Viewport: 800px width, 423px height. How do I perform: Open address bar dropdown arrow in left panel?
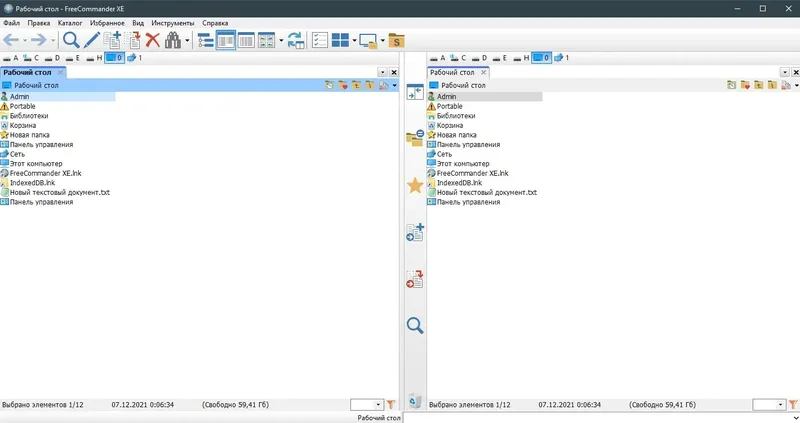tap(394, 86)
